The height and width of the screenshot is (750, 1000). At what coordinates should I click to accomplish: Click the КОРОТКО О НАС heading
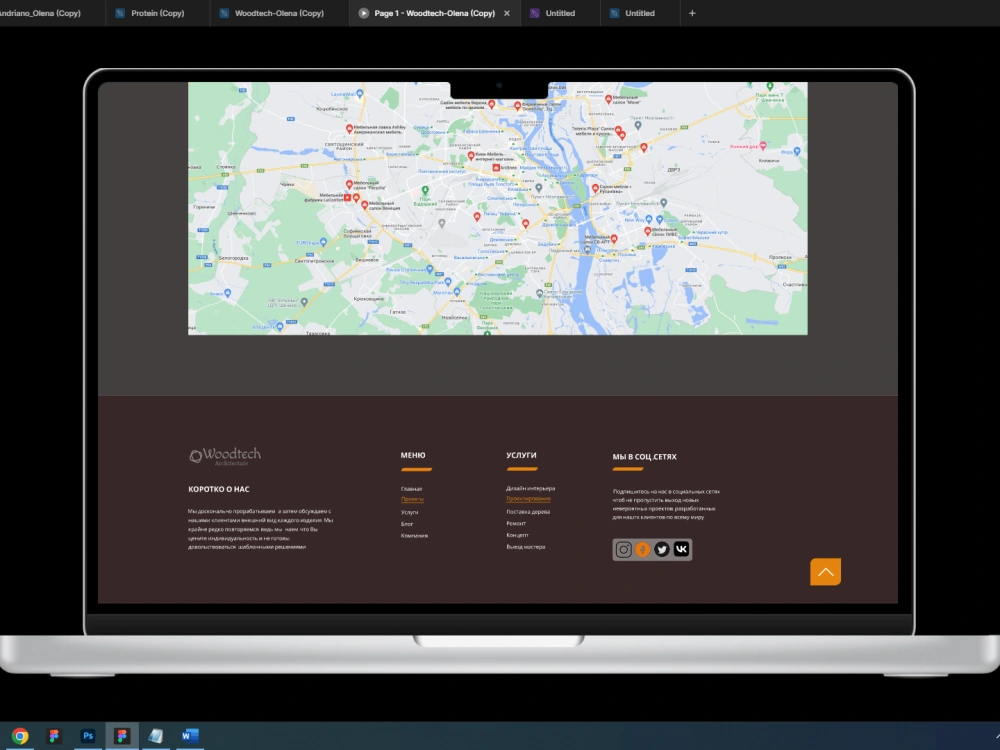coord(219,489)
